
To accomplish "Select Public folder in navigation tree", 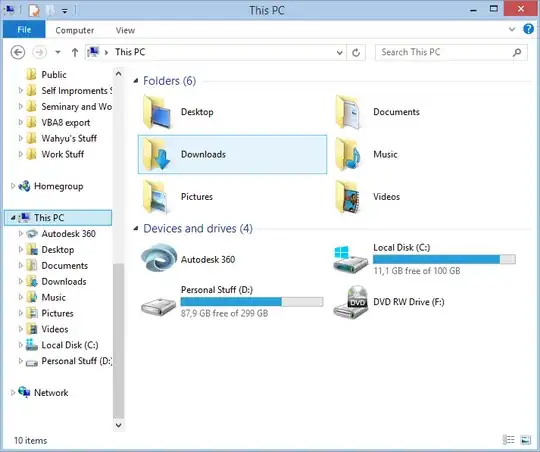I will [54, 74].
